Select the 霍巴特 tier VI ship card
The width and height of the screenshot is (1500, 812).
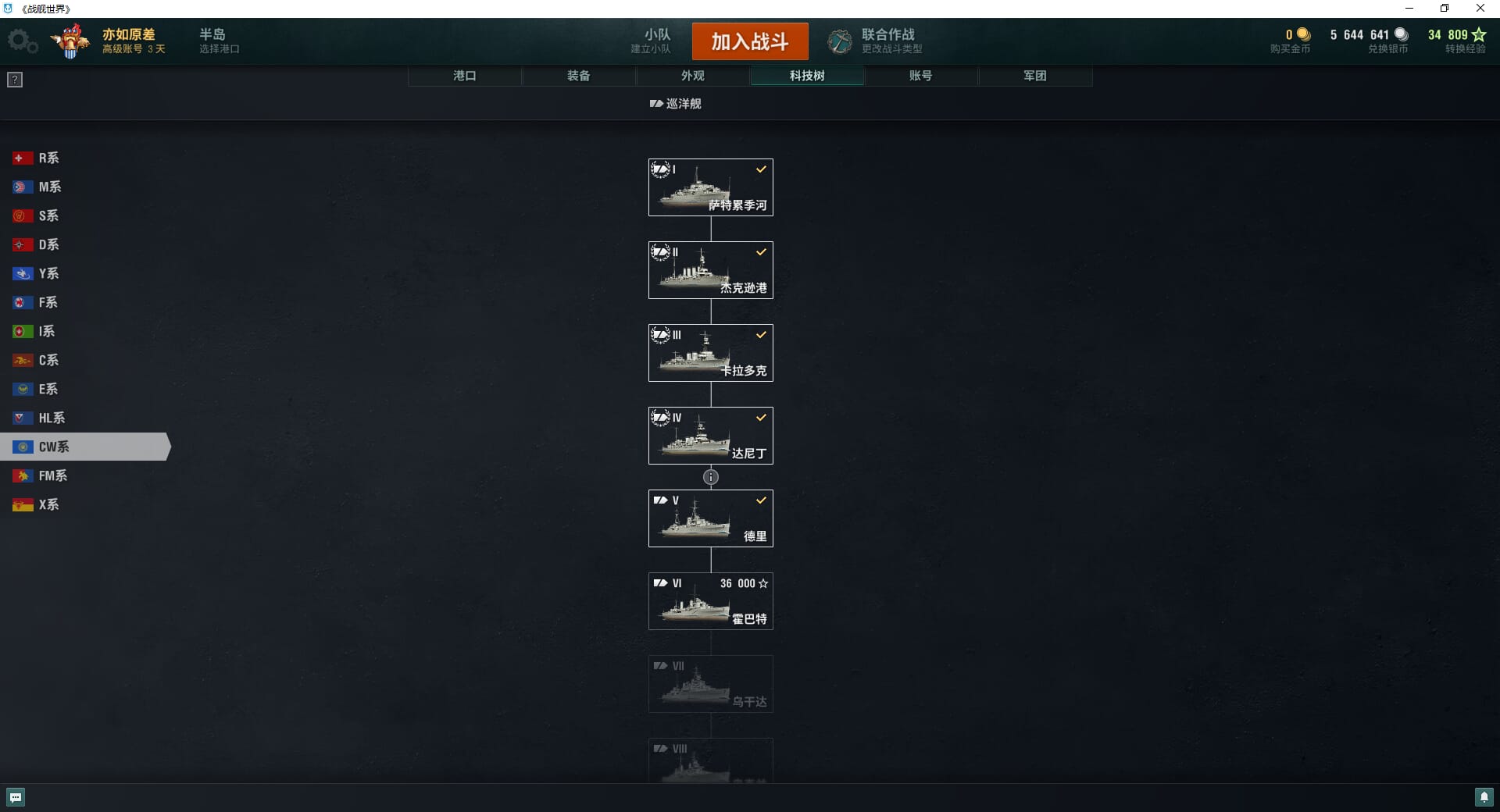(711, 601)
